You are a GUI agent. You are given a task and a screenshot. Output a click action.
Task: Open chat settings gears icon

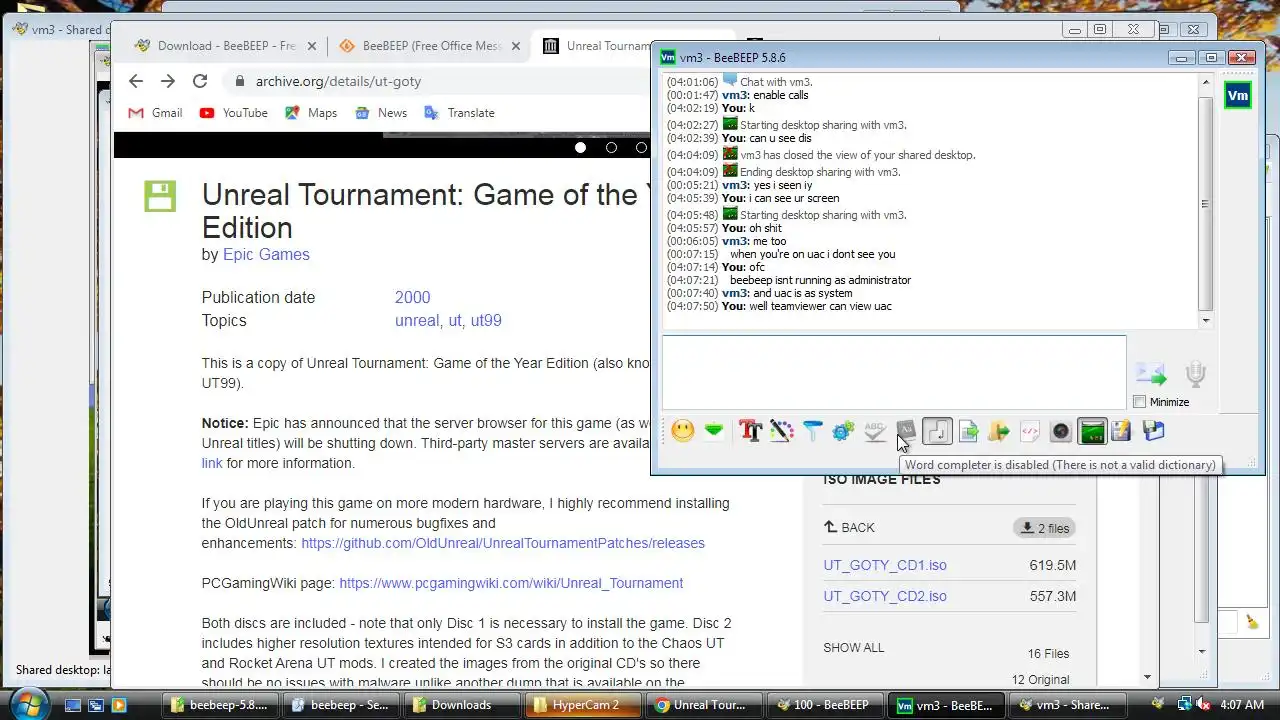coord(844,431)
